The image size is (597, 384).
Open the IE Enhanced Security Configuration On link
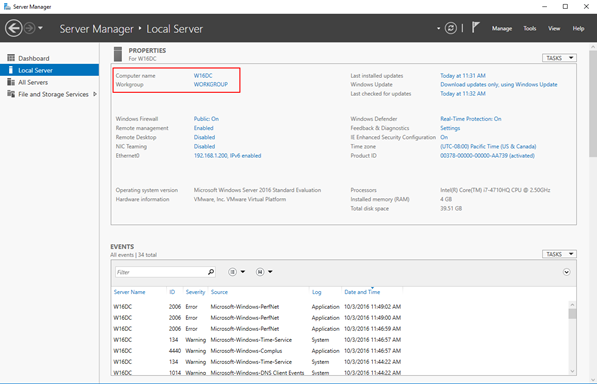click(x=444, y=137)
